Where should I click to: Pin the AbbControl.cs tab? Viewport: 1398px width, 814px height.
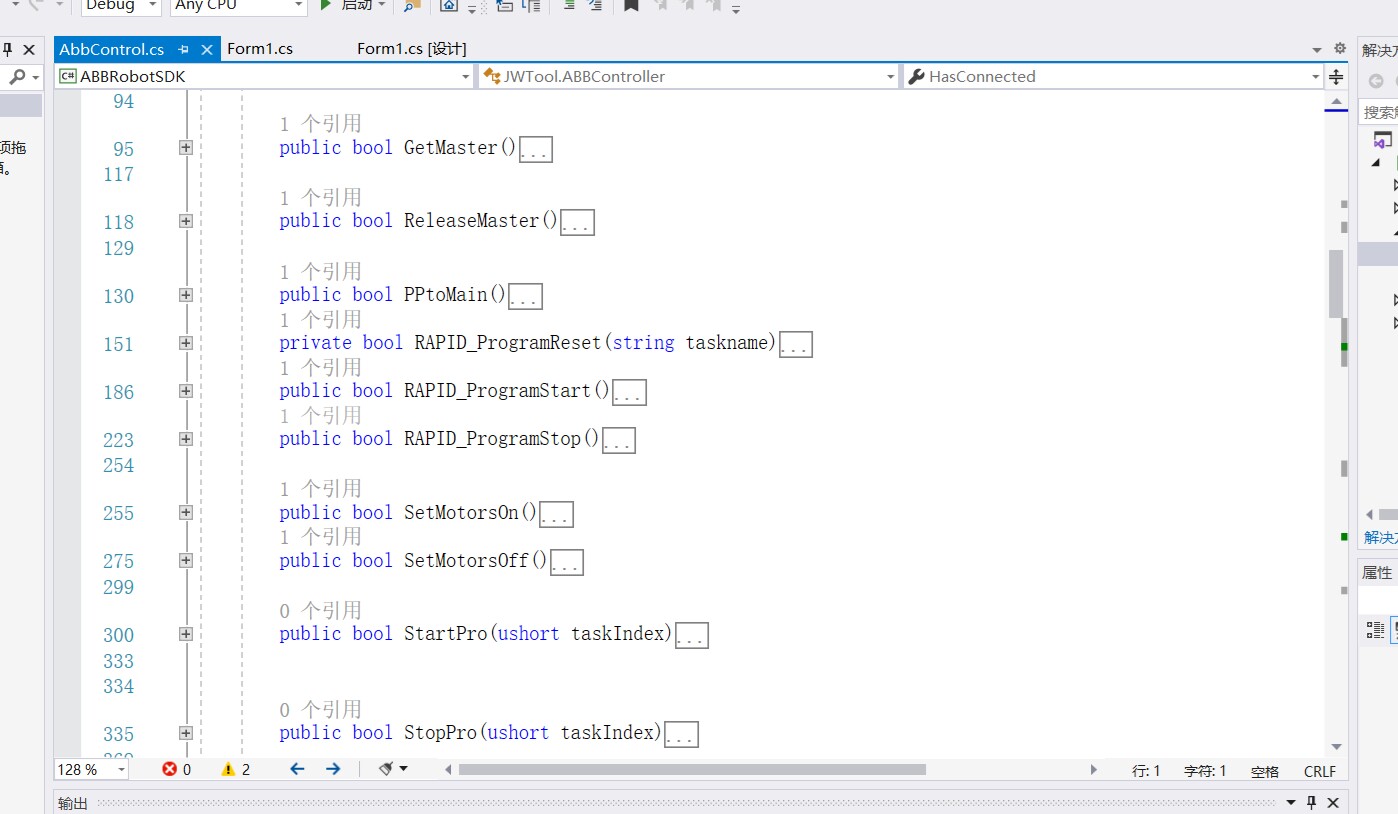[184, 49]
